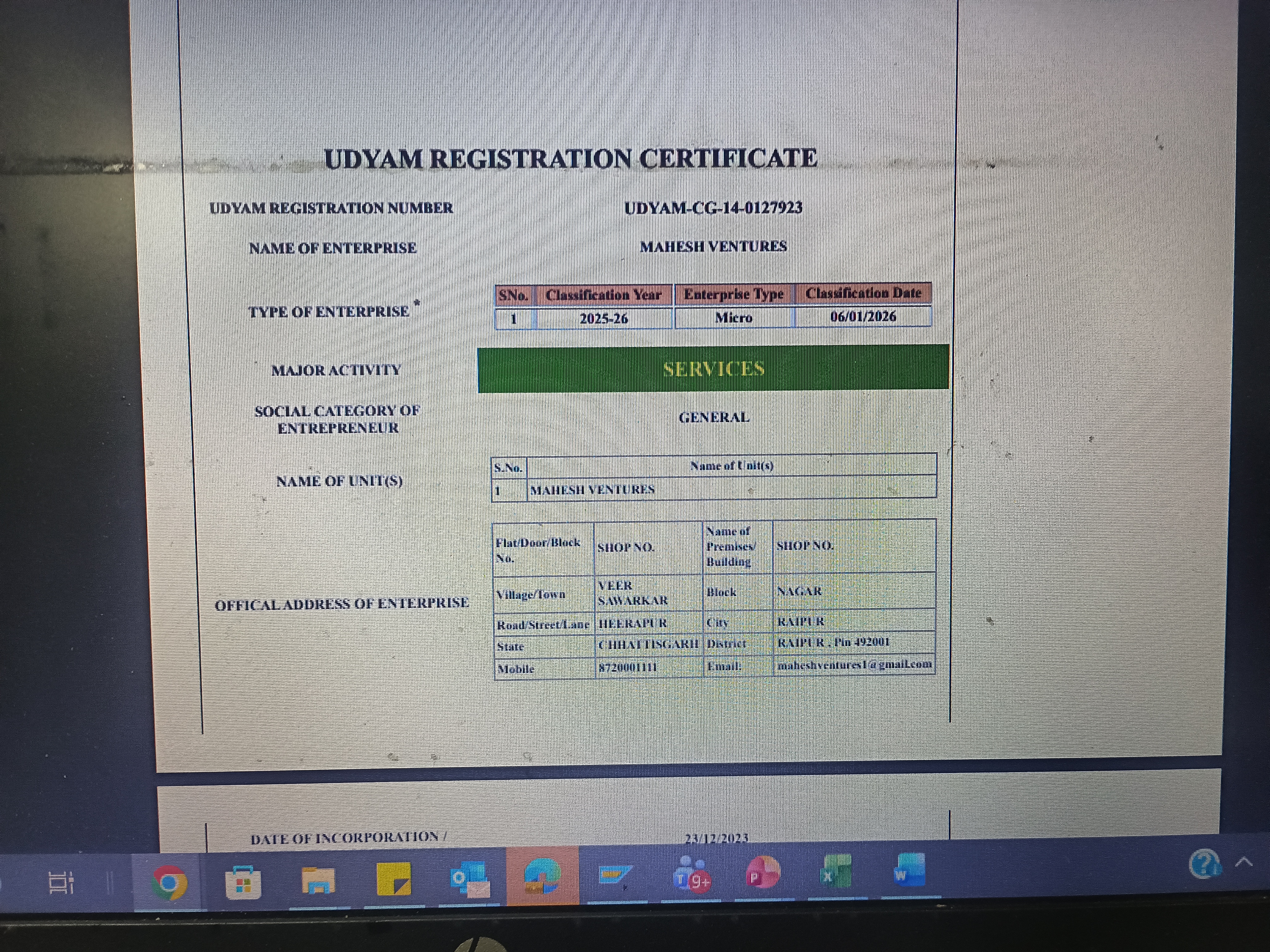The width and height of the screenshot is (1270, 952).
Task: Click the UDYAM-CG-14-0127923 registration number
Action: tap(713, 208)
